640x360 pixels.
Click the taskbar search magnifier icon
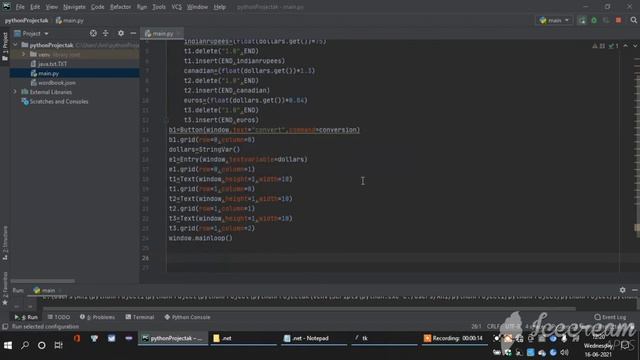[x=25, y=345]
